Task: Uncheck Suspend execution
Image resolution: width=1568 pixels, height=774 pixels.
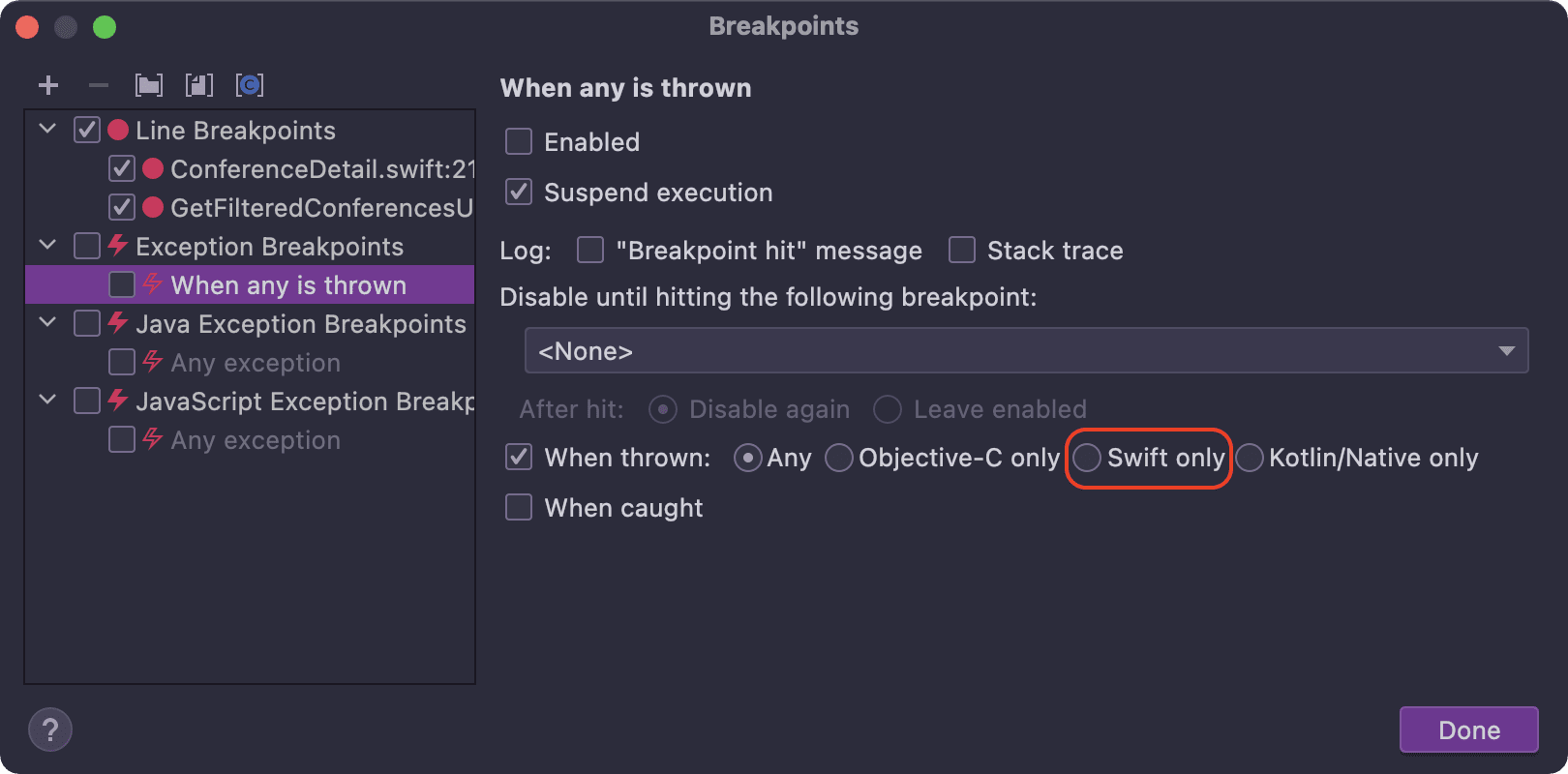Action: pyautogui.click(x=519, y=192)
